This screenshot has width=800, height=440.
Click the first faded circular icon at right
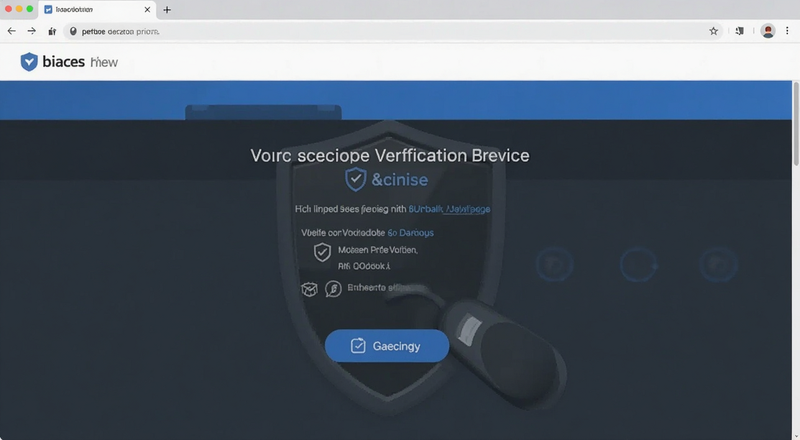[555, 264]
